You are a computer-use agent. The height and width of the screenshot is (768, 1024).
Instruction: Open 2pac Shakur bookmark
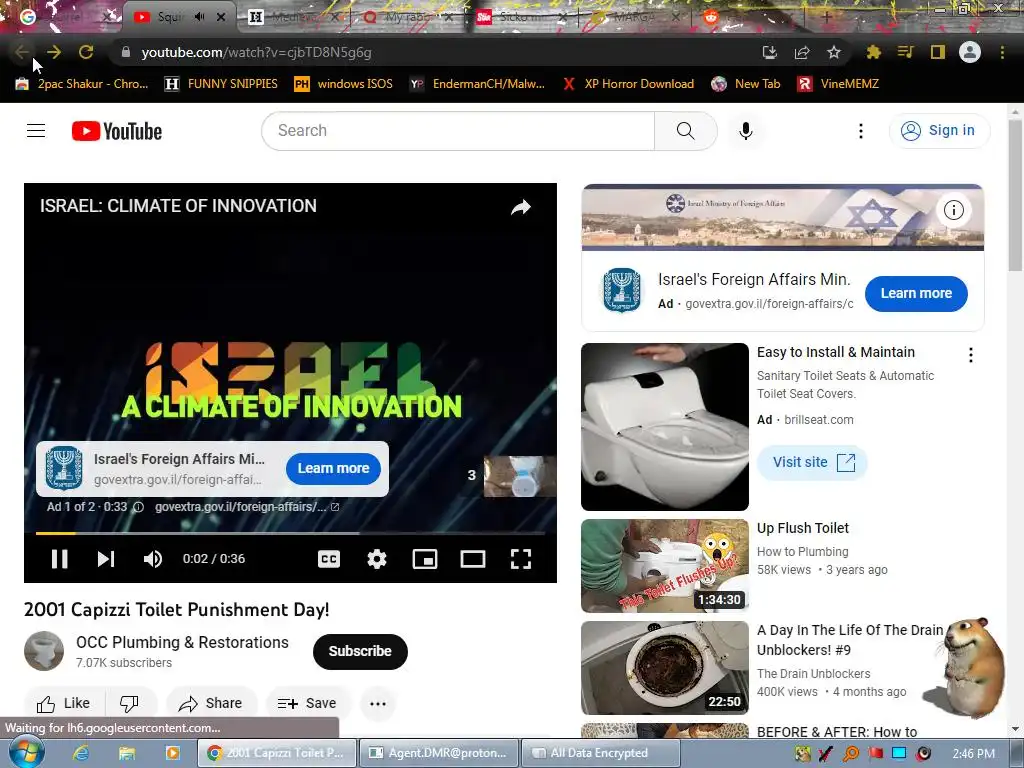point(82,84)
